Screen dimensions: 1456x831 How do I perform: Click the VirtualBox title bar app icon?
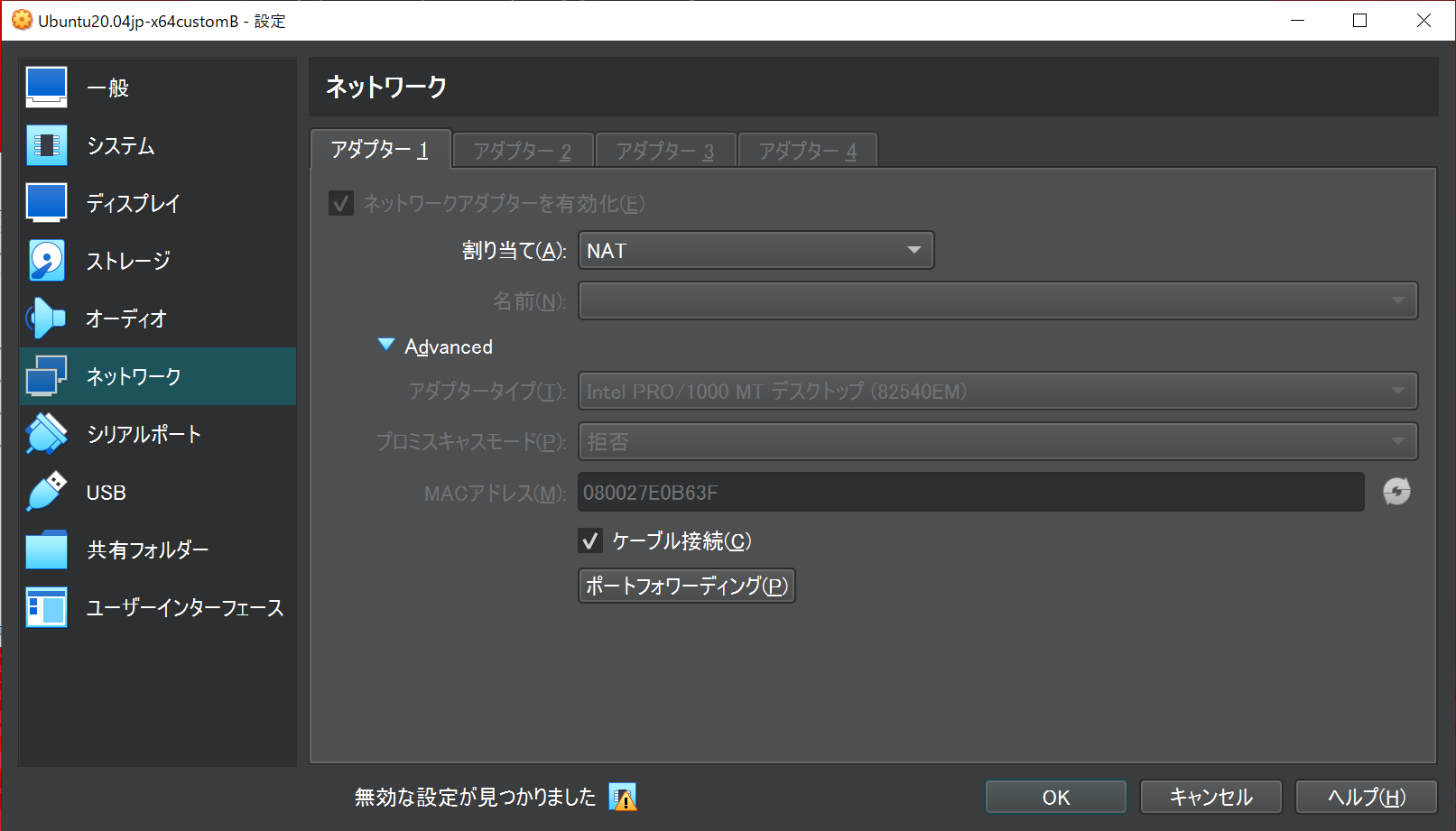tap(22, 20)
